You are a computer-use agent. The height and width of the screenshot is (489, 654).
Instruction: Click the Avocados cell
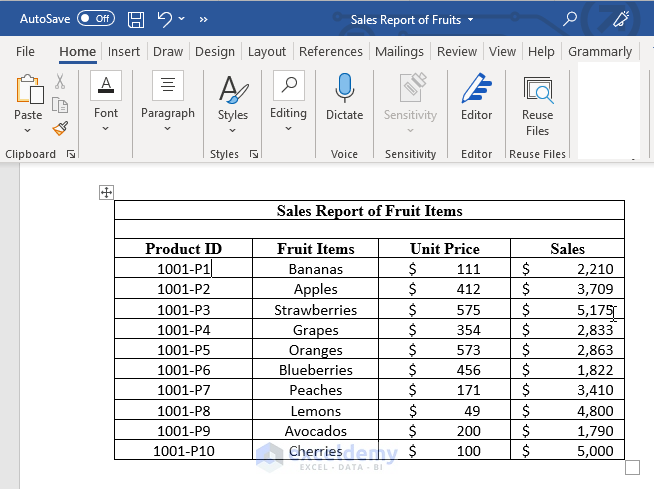coord(316,430)
